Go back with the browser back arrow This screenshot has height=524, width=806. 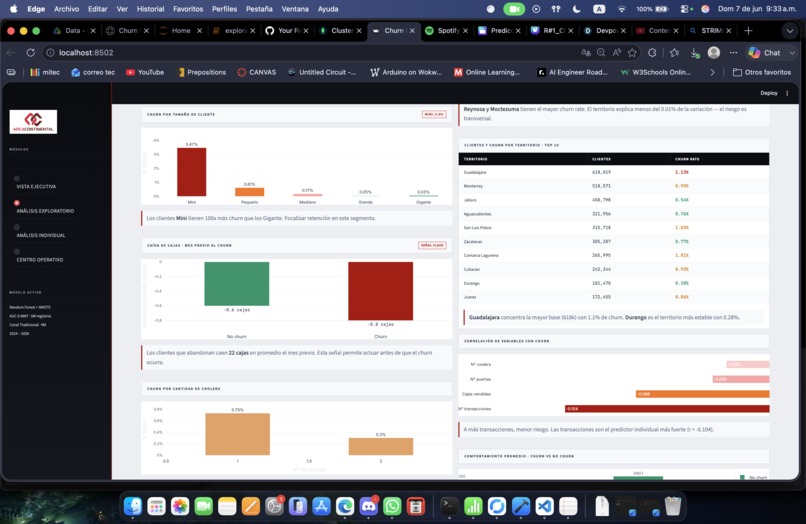coord(11,52)
